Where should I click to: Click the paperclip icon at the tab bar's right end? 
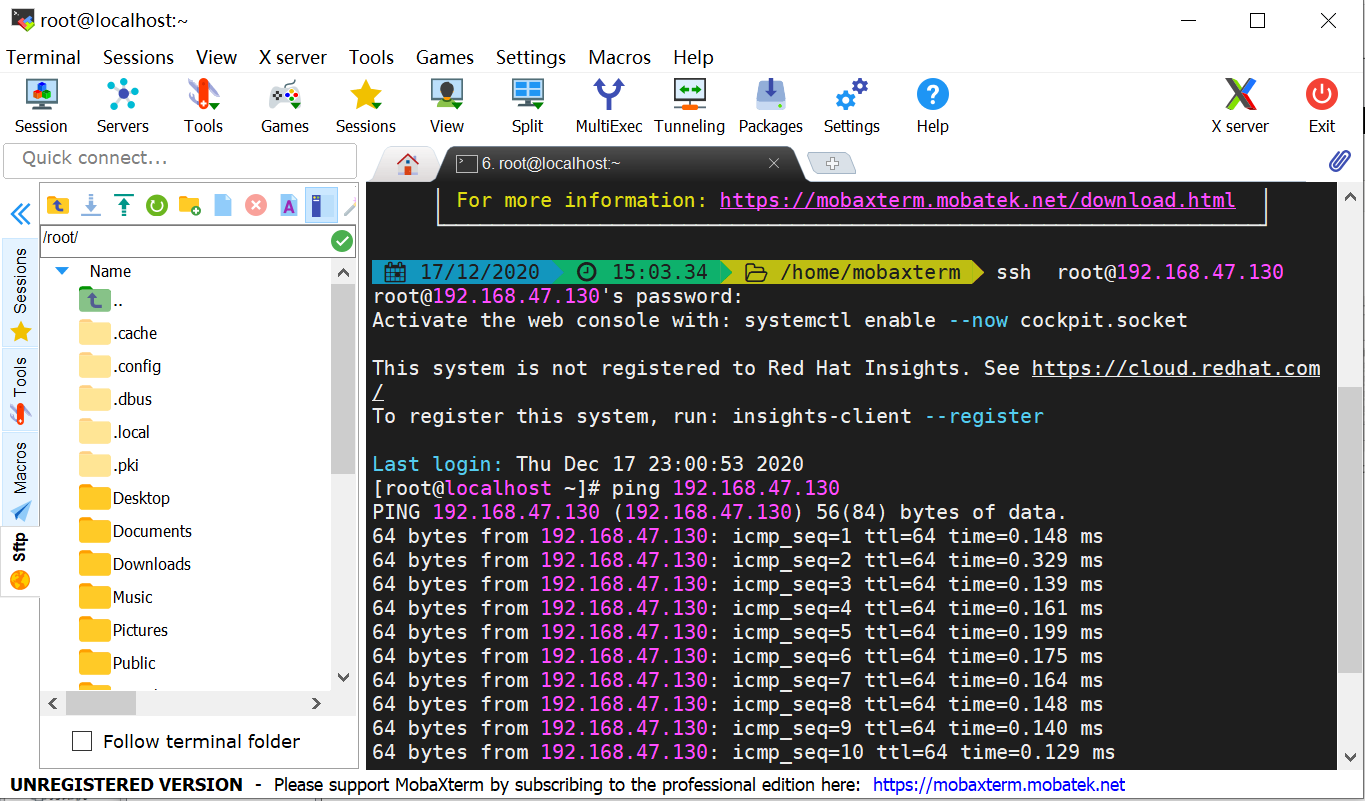[x=1340, y=162]
